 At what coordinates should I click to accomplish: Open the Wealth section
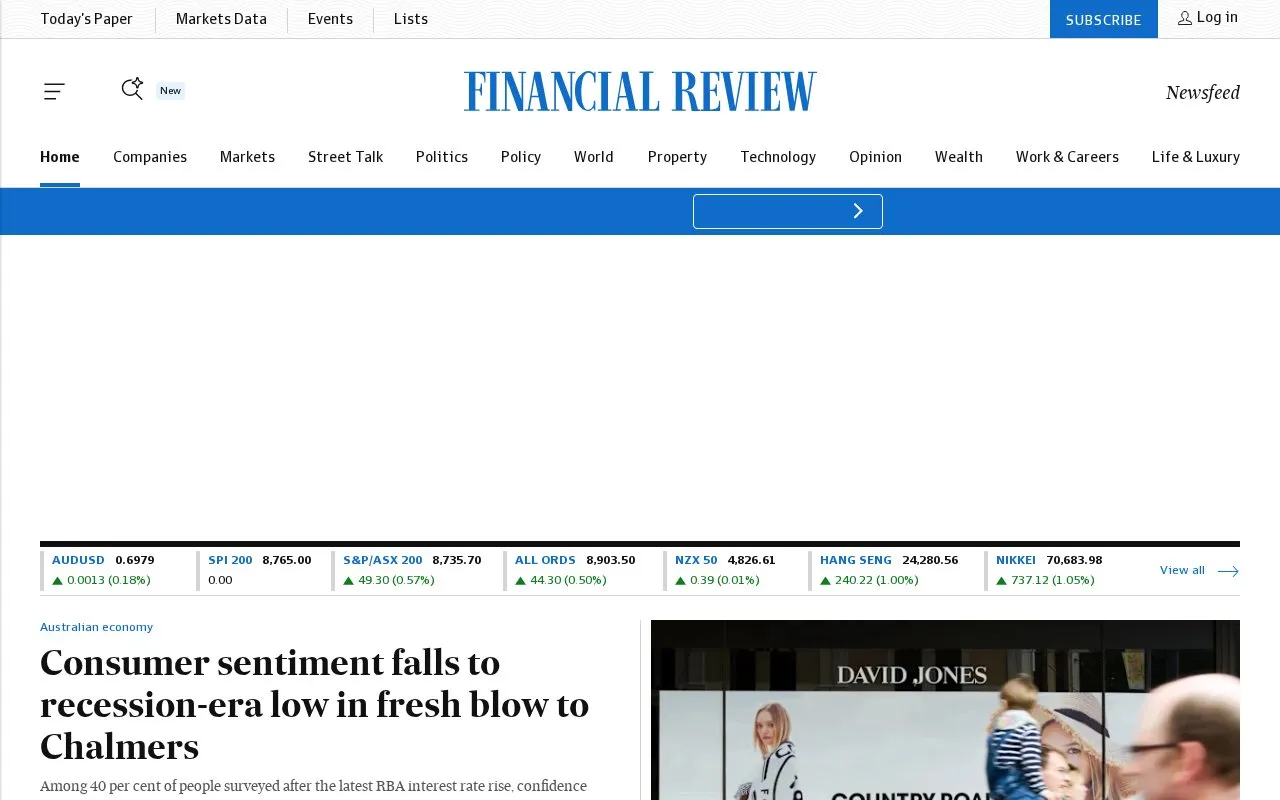click(x=959, y=157)
